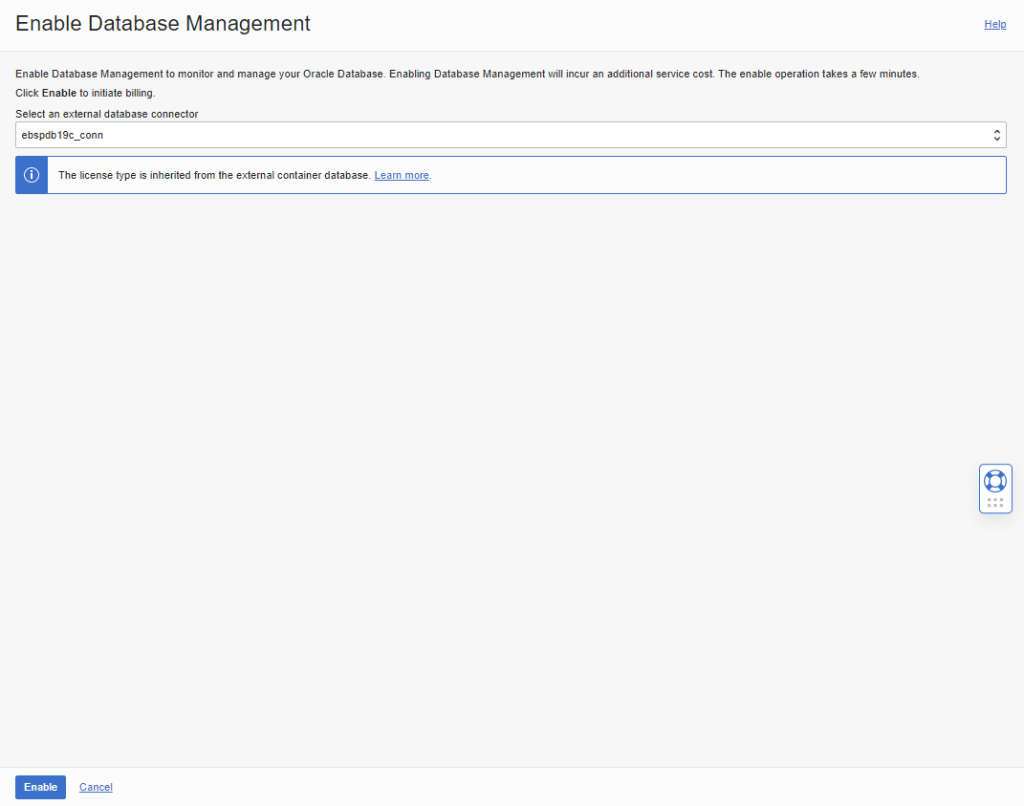Click the dotted grip handle under the support icon
This screenshot has height=806, width=1024.
click(x=994, y=503)
